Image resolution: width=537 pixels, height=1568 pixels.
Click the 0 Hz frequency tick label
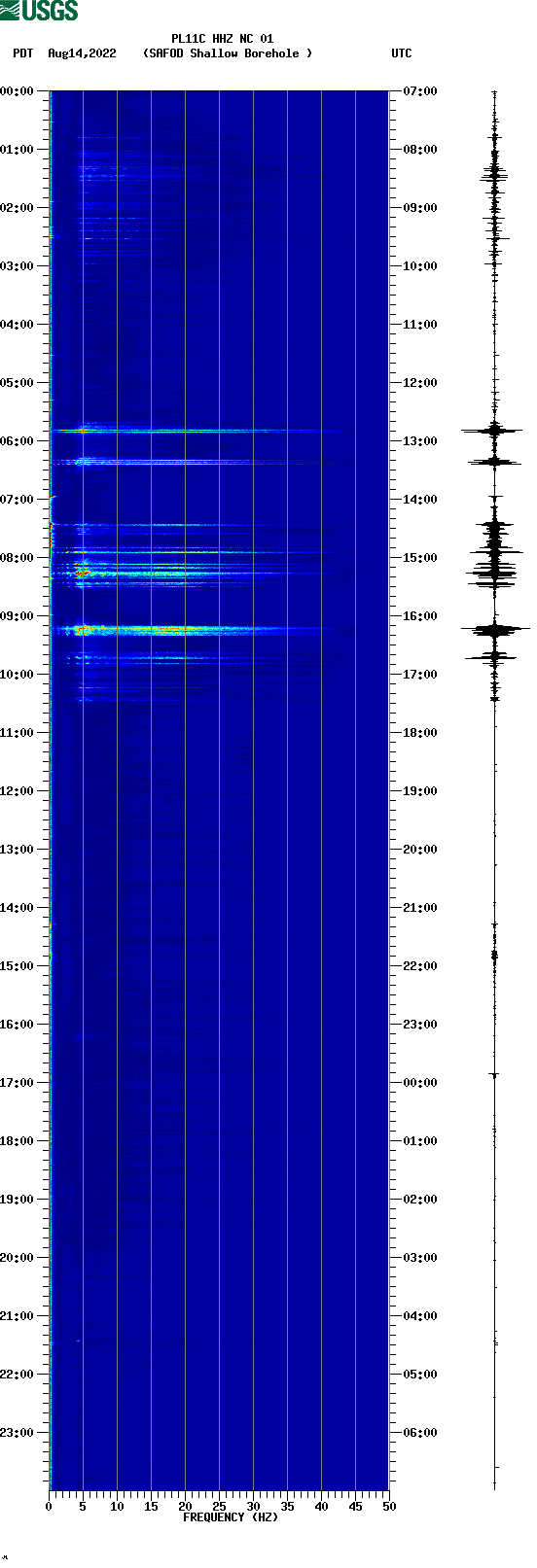pyautogui.click(x=49, y=1507)
